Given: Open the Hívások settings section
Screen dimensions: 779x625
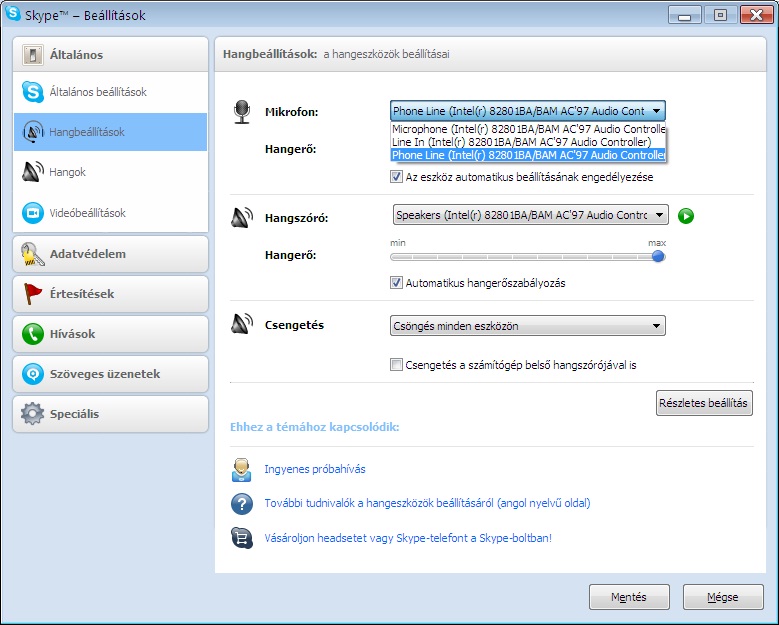Looking at the screenshot, I should pos(110,334).
